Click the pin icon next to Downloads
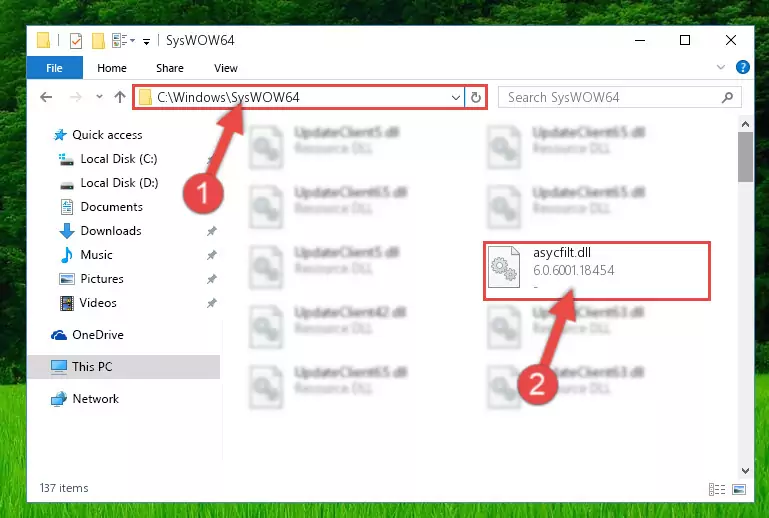The image size is (769, 518). click(211, 231)
